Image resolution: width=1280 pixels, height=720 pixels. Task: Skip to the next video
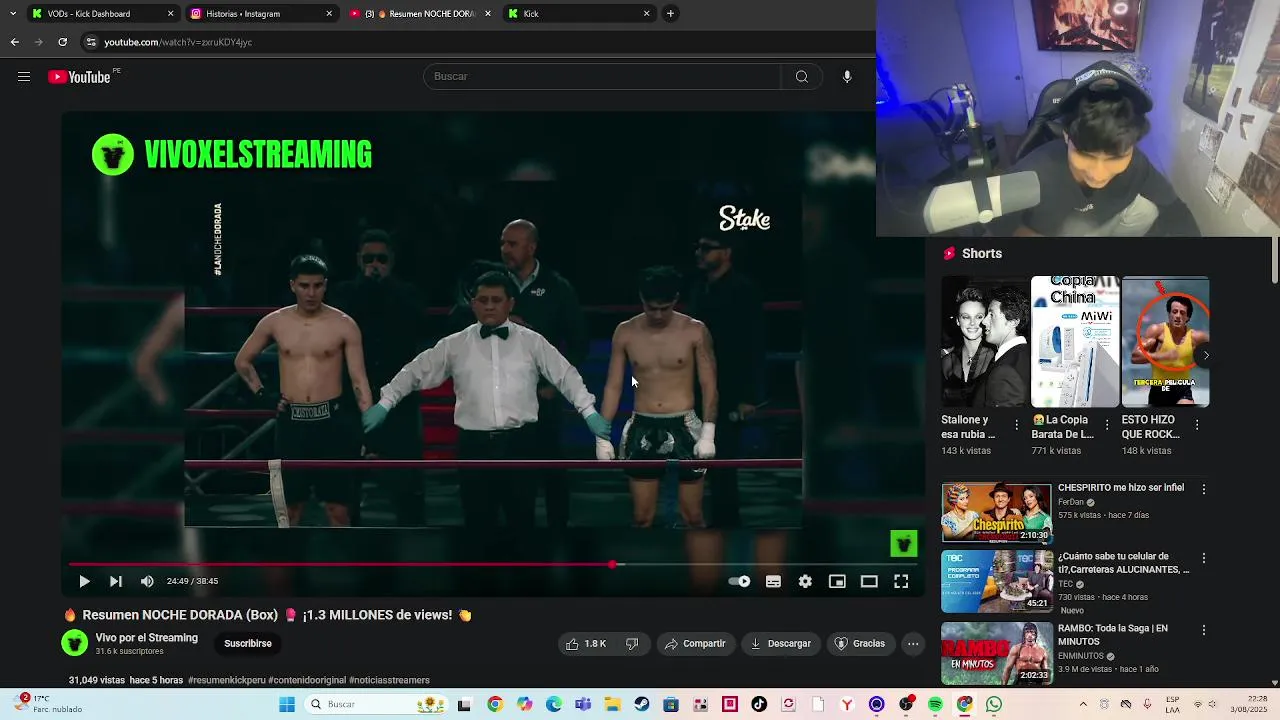tap(116, 581)
